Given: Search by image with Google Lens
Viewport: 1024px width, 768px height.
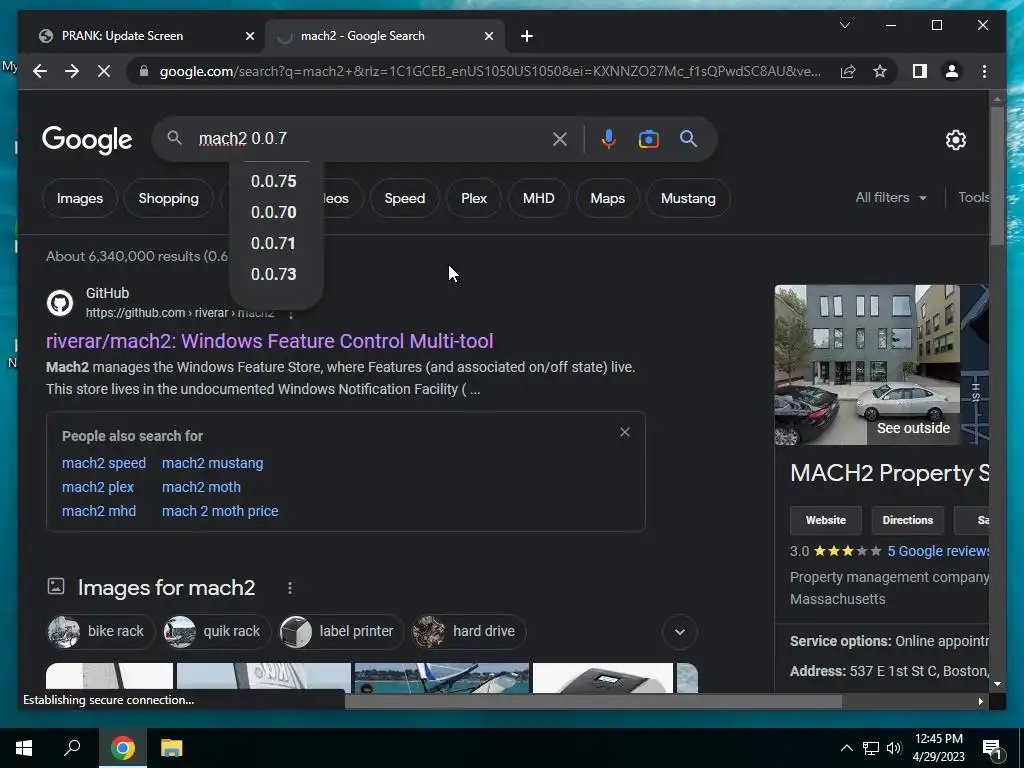Looking at the screenshot, I should (648, 138).
